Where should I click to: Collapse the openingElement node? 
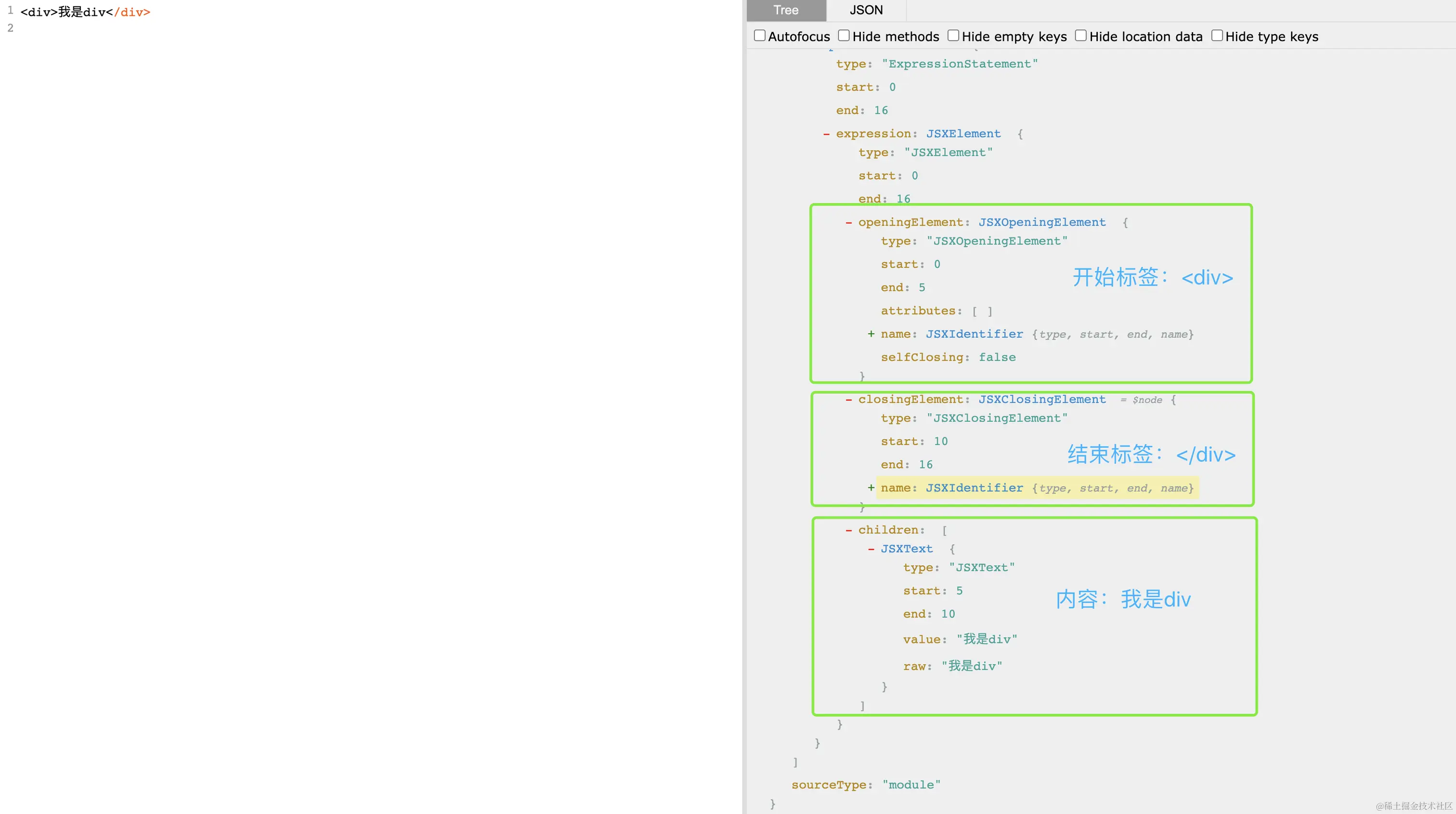pyautogui.click(x=848, y=223)
